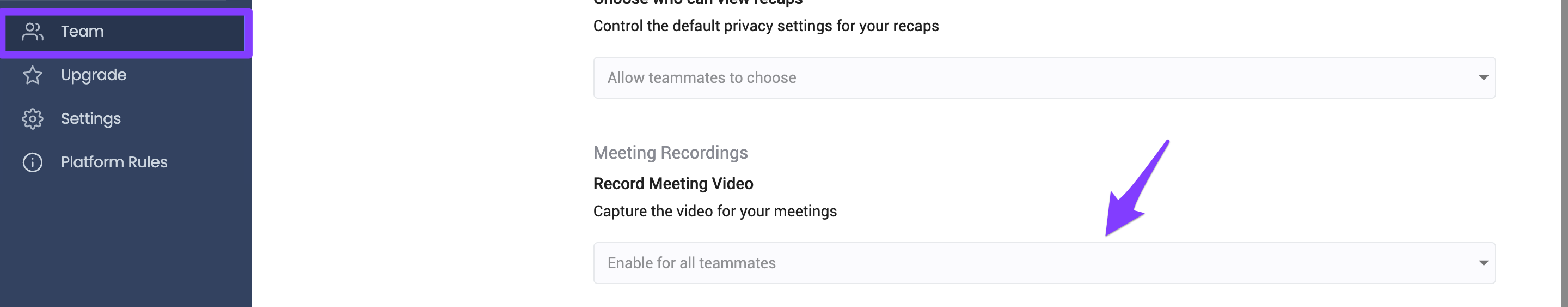This screenshot has height=307, width=1568.
Task: Click the partially visible recaps heading at top
Action: point(697,2)
